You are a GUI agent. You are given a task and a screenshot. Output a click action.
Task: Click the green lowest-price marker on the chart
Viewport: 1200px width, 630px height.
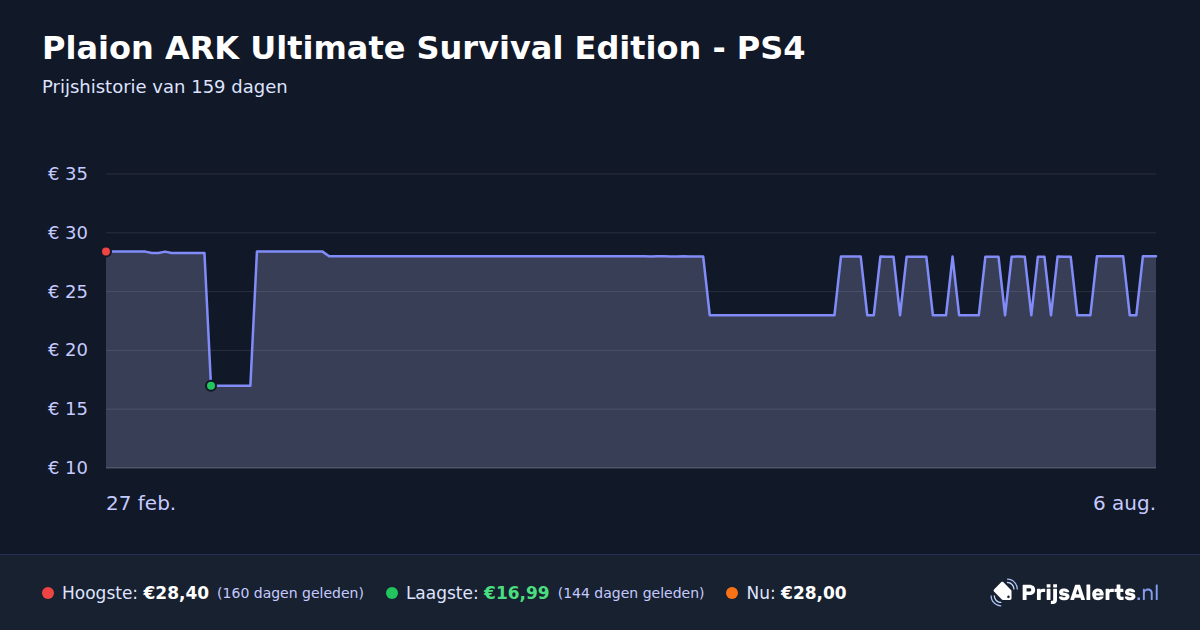point(211,385)
